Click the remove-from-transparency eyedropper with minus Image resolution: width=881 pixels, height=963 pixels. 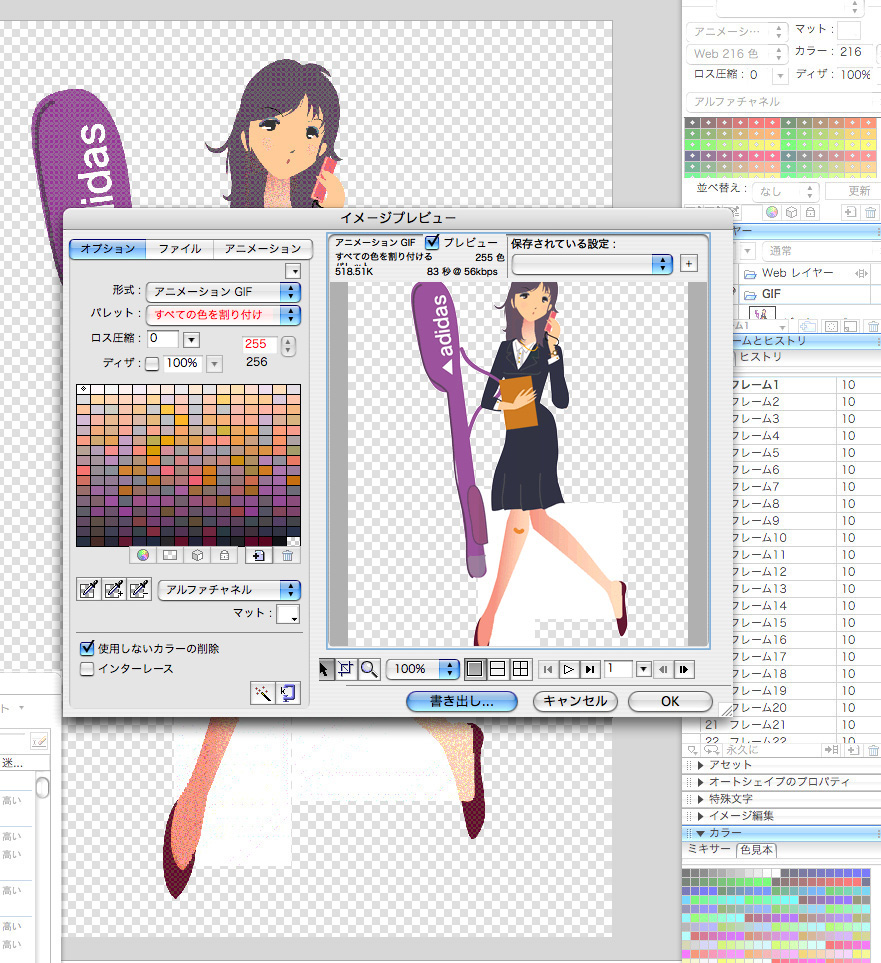pos(139,590)
